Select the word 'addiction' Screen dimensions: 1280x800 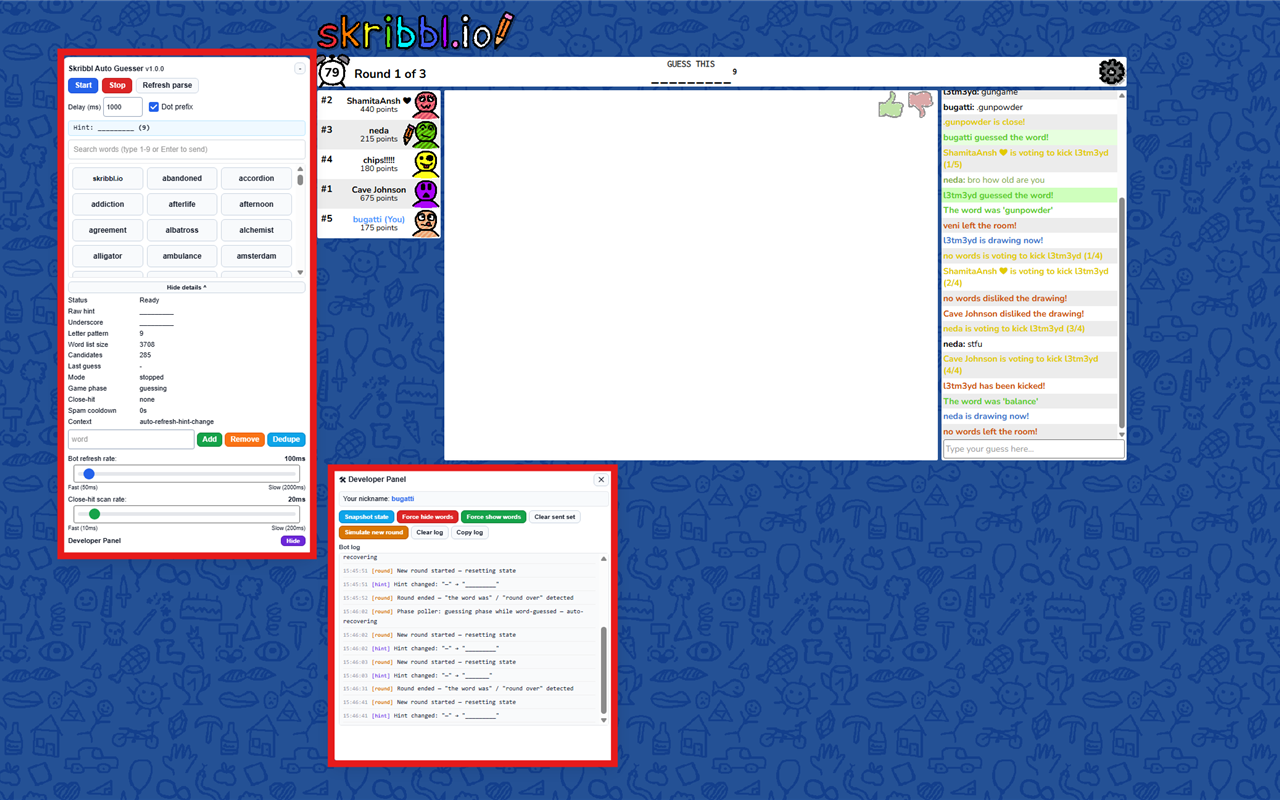click(108, 204)
